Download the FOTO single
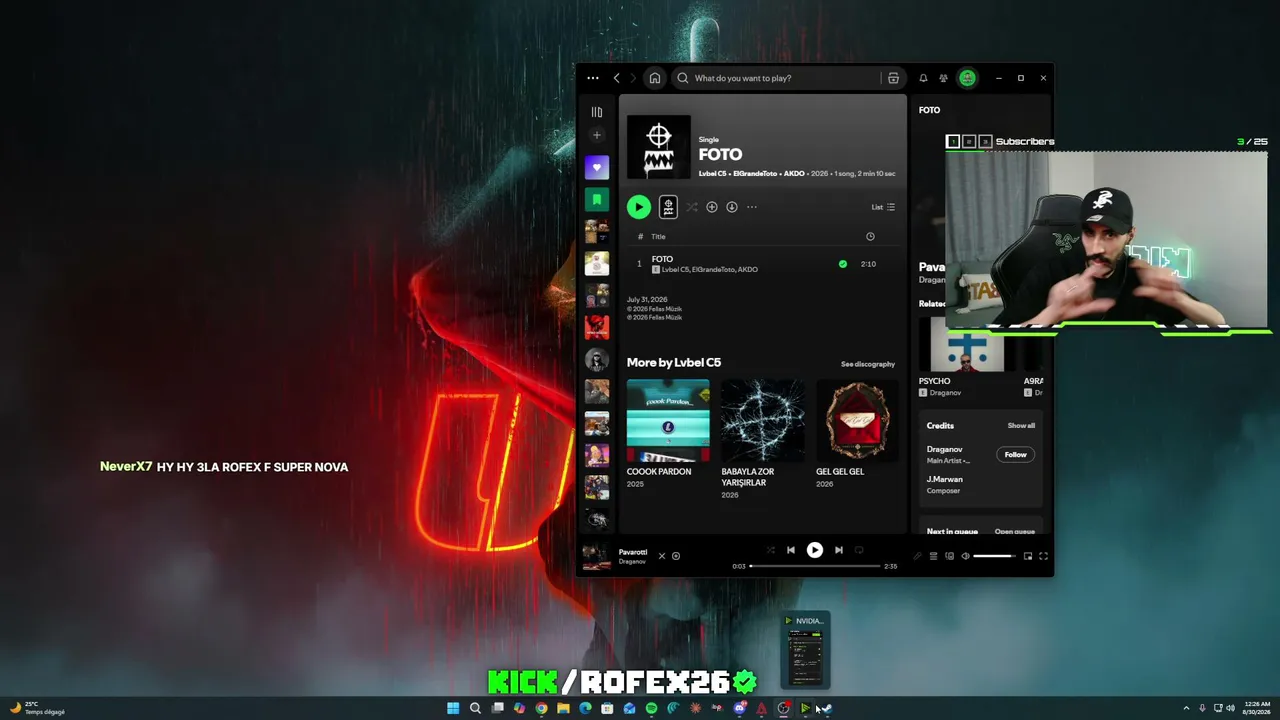The width and height of the screenshot is (1280, 720). [x=732, y=207]
